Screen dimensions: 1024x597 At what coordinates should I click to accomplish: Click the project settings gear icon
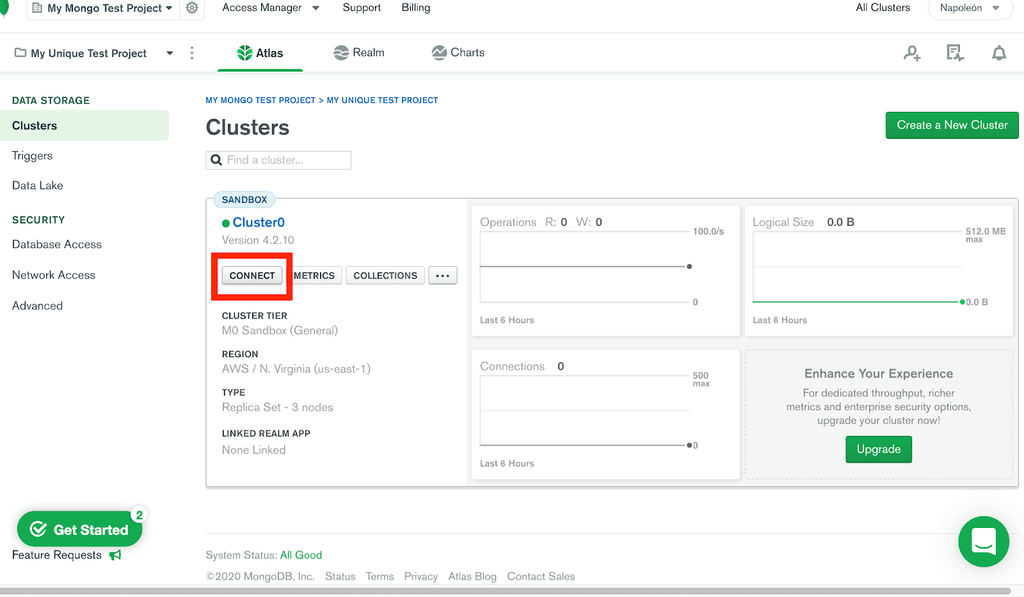(x=194, y=8)
